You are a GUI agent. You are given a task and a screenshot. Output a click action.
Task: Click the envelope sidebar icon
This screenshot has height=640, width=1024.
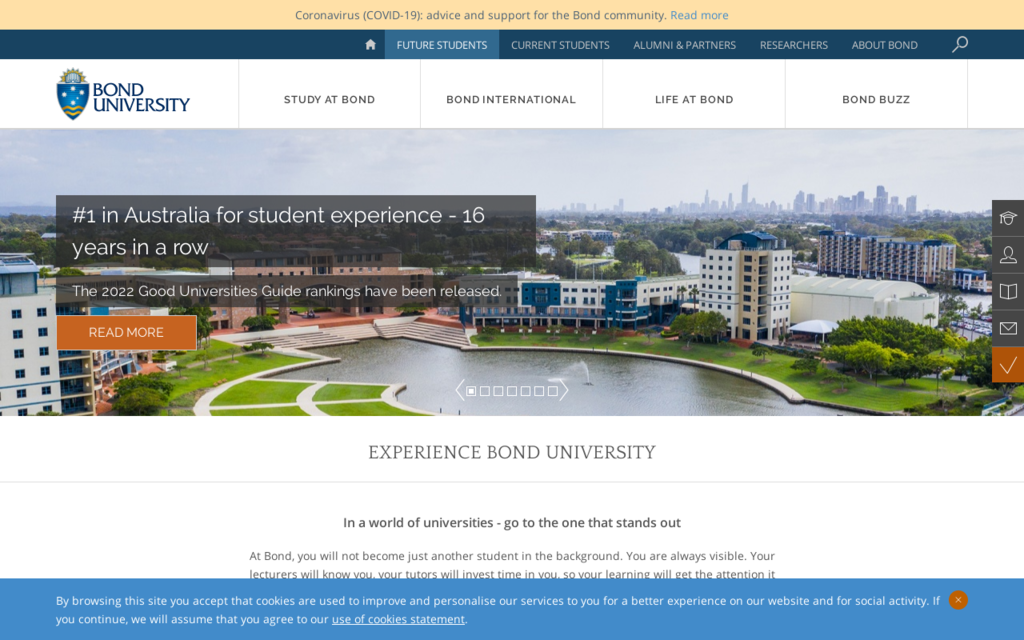coord(1008,328)
